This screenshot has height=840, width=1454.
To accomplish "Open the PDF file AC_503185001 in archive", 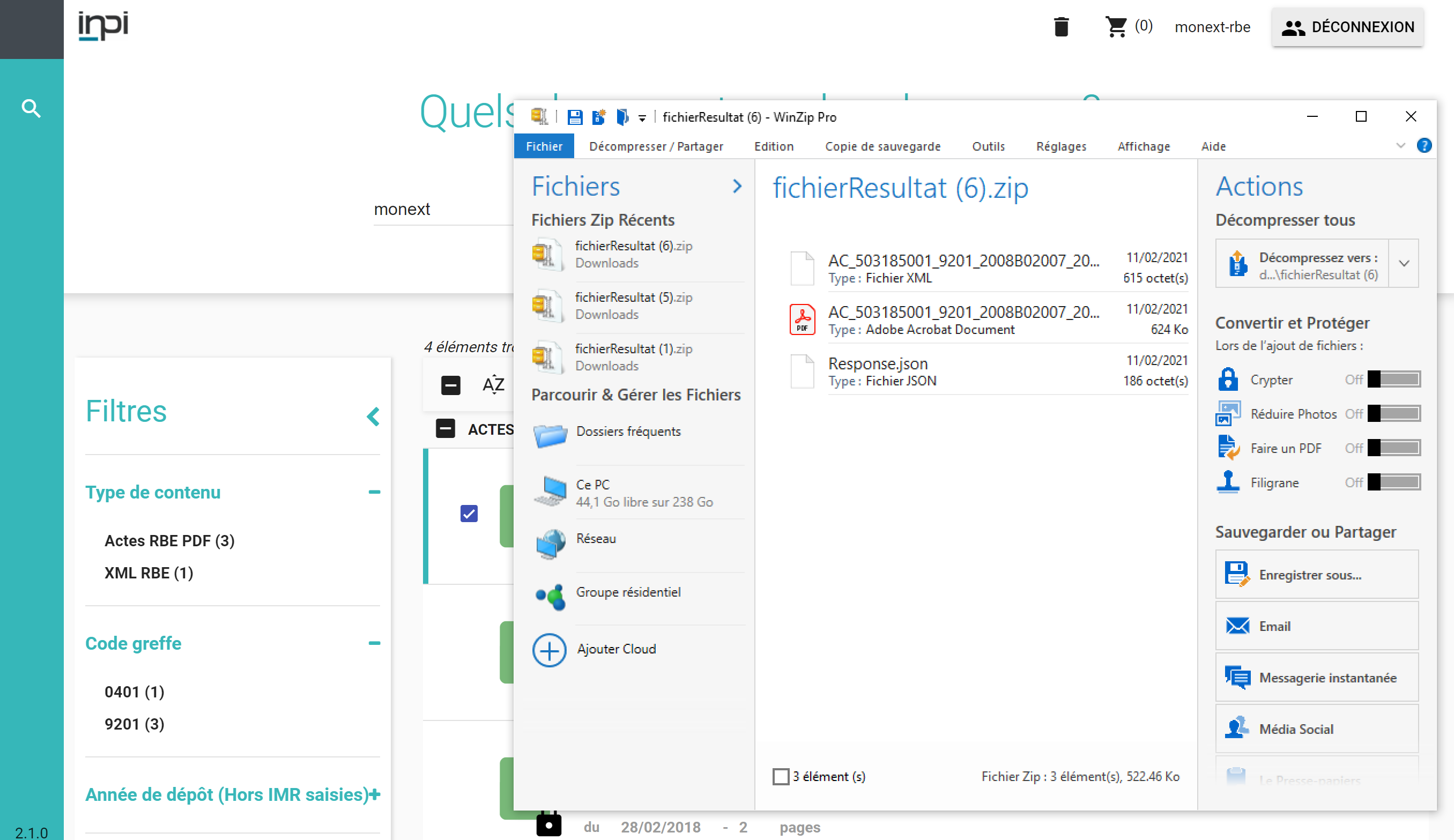I will click(x=962, y=312).
